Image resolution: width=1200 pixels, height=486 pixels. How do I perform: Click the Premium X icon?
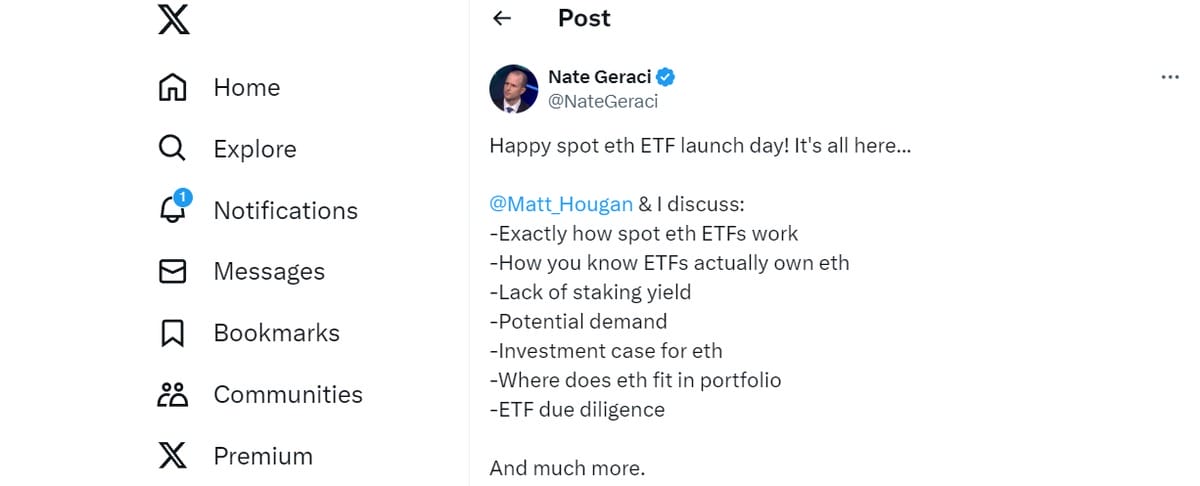coord(173,456)
